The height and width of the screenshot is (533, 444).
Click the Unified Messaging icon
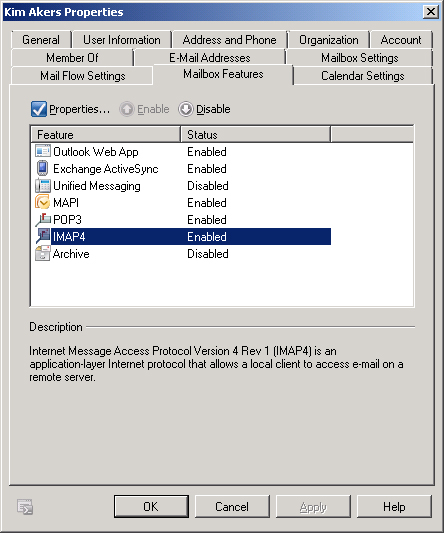(x=42, y=186)
